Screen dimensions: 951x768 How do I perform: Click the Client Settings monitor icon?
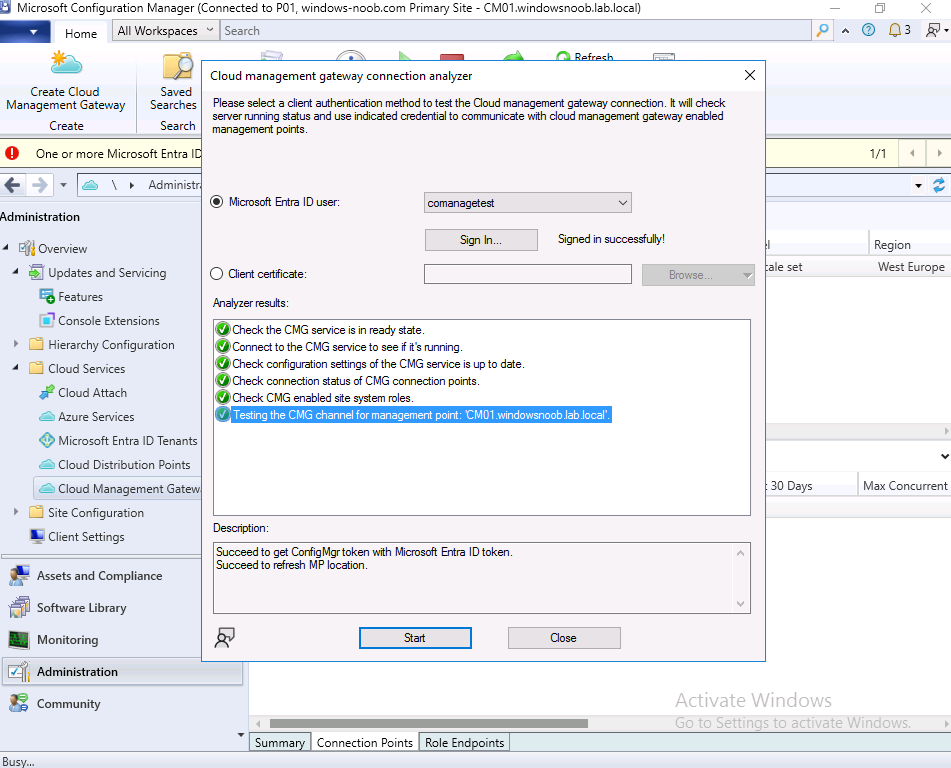pos(37,536)
